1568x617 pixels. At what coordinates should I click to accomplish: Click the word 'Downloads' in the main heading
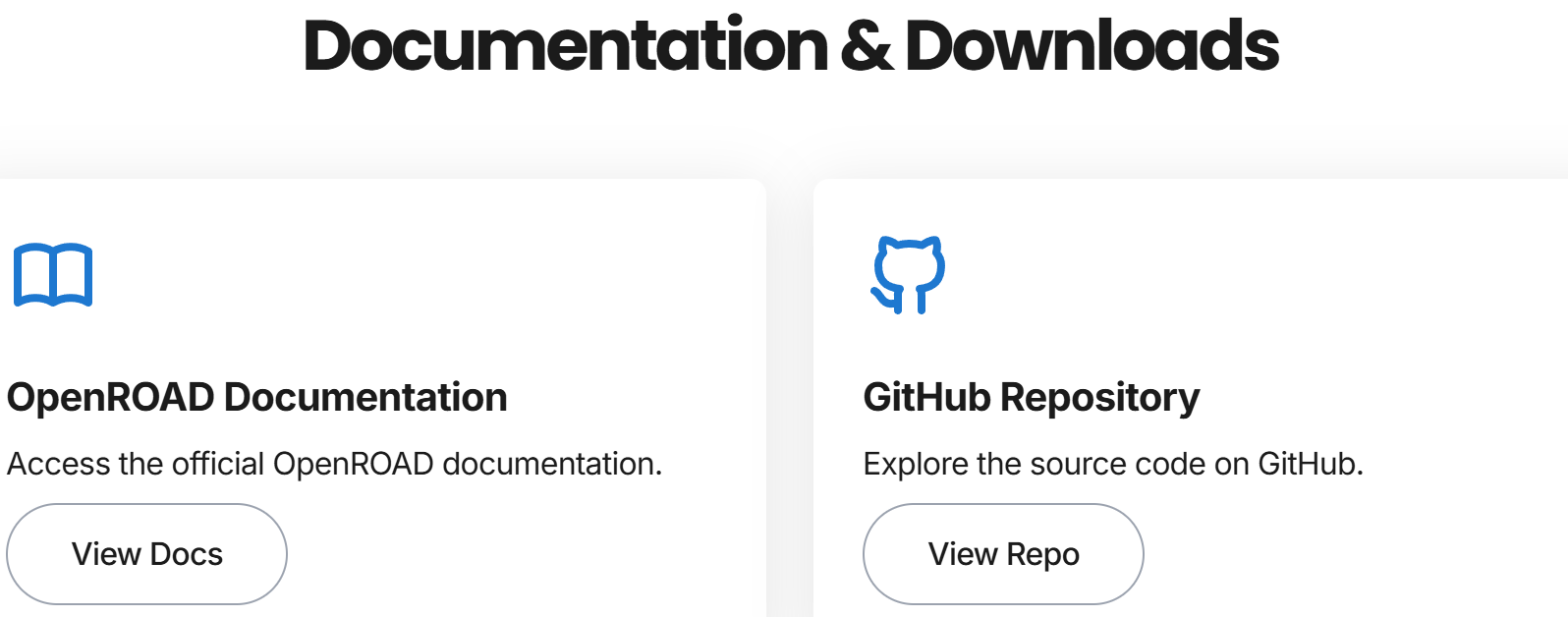pyautogui.click(x=1092, y=45)
